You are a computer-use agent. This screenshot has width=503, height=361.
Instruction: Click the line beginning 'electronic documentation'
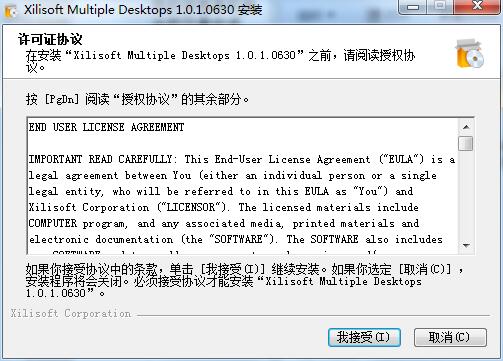coord(236,239)
